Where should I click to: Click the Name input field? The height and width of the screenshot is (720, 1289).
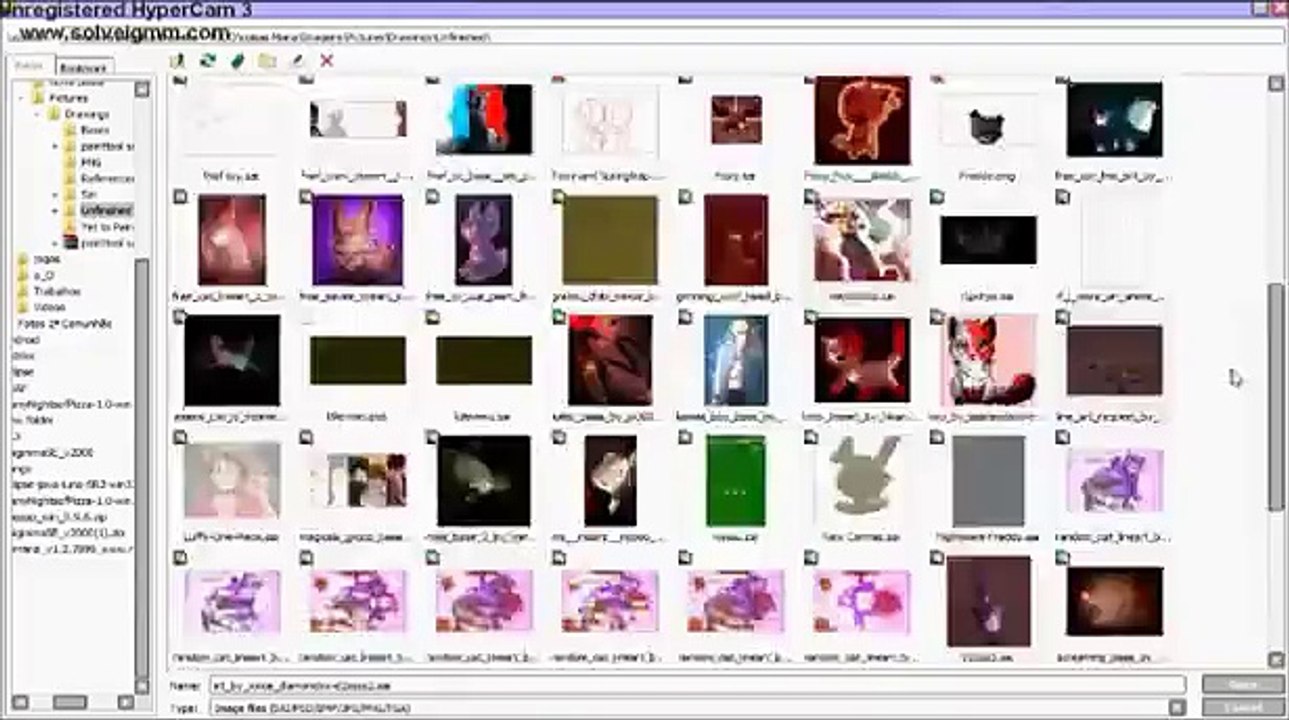(696, 686)
